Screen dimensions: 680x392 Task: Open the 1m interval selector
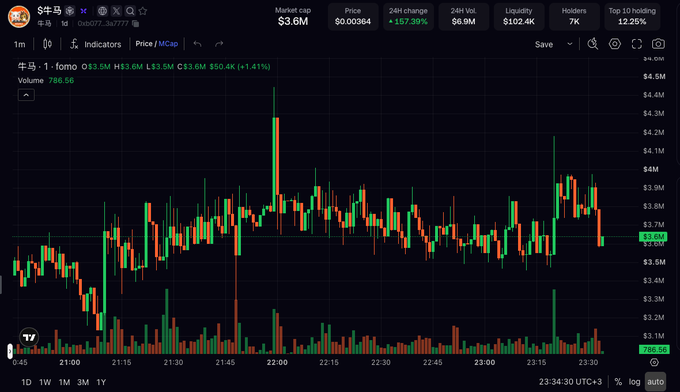point(20,44)
